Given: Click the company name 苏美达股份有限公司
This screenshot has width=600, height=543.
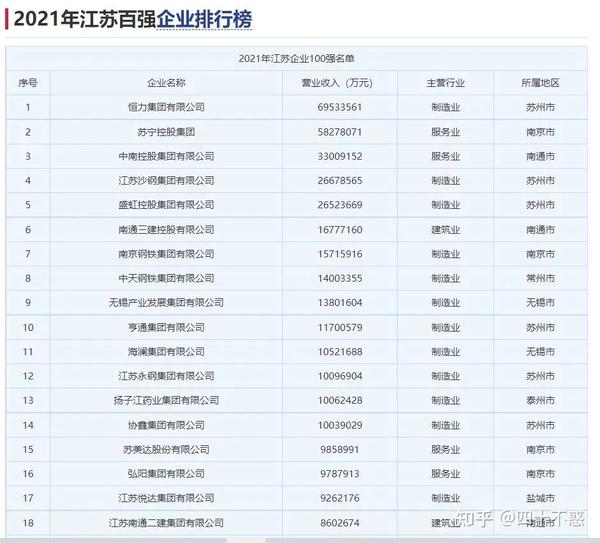Looking at the screenshot, I should 166,449.
